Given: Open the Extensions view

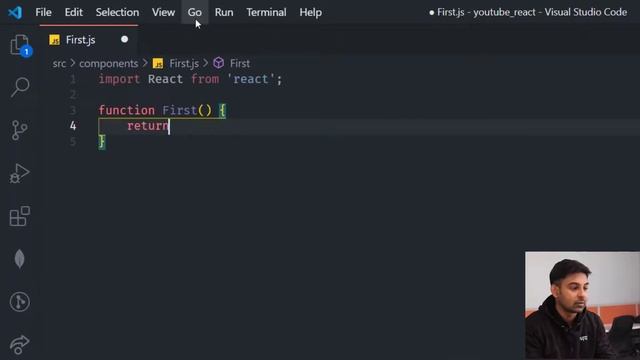Looking at the screenshot, I should click(x=20, y=216).
